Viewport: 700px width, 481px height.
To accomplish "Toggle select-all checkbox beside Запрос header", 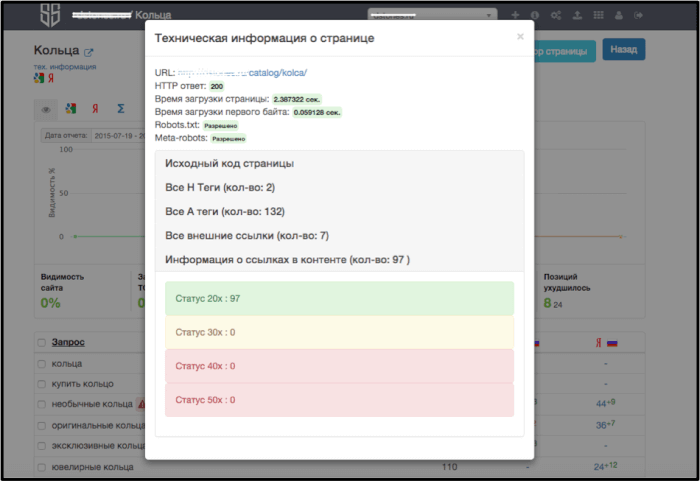I will [42, 342].
